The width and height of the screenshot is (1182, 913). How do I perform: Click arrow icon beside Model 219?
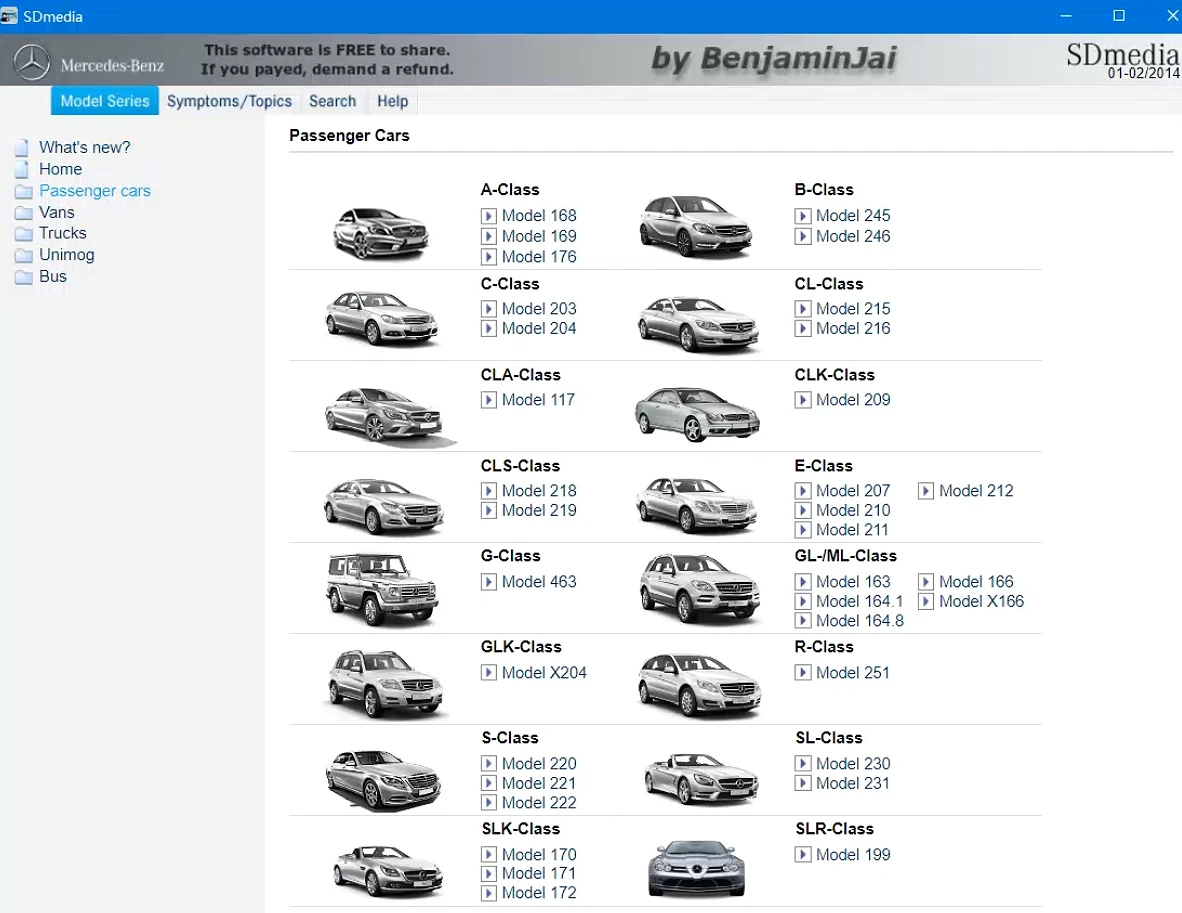(488, 510)
